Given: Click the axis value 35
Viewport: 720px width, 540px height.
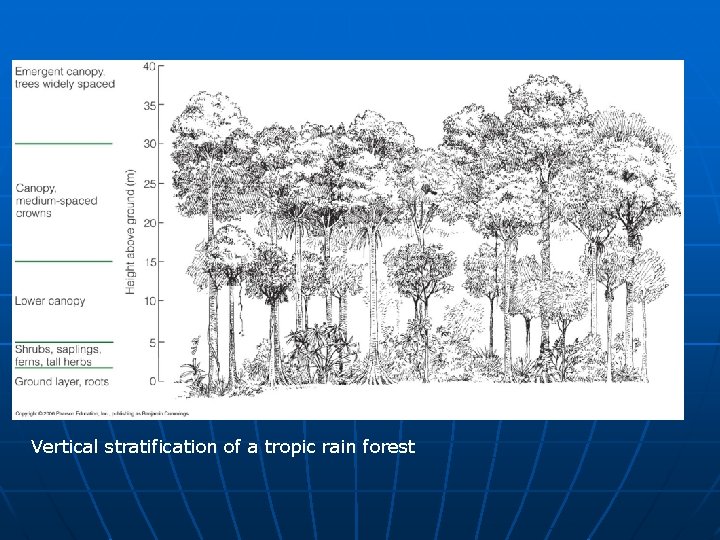Looking at the screenshot, I should coord(149,106).
